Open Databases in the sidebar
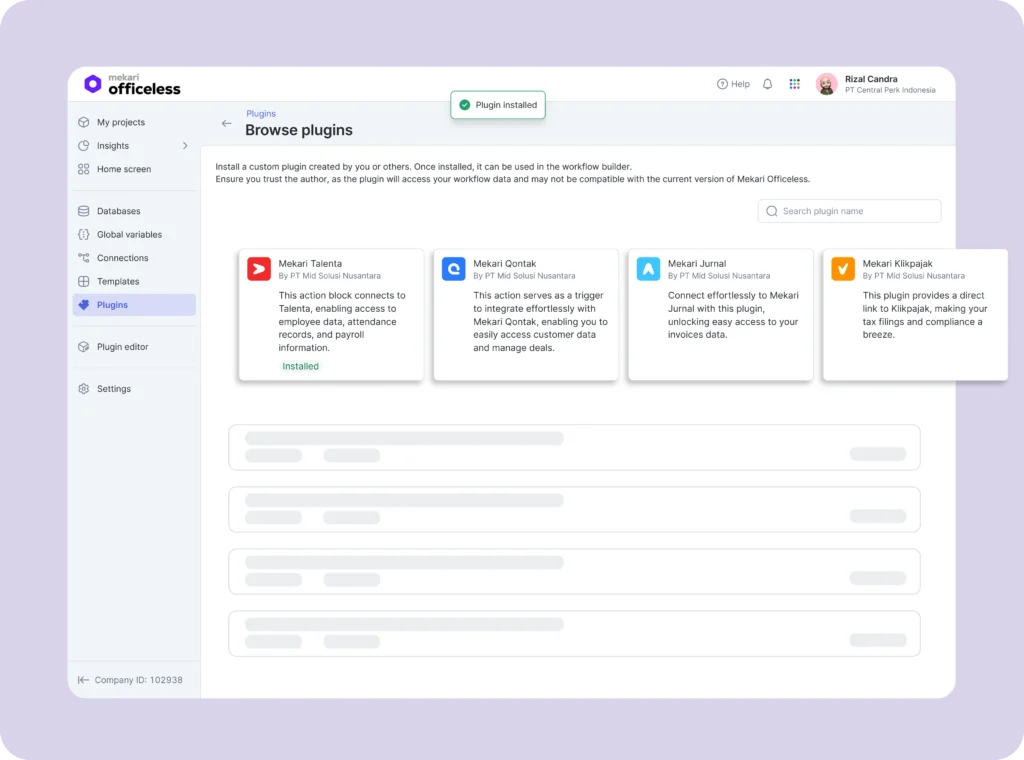 (x=134, y=211)
